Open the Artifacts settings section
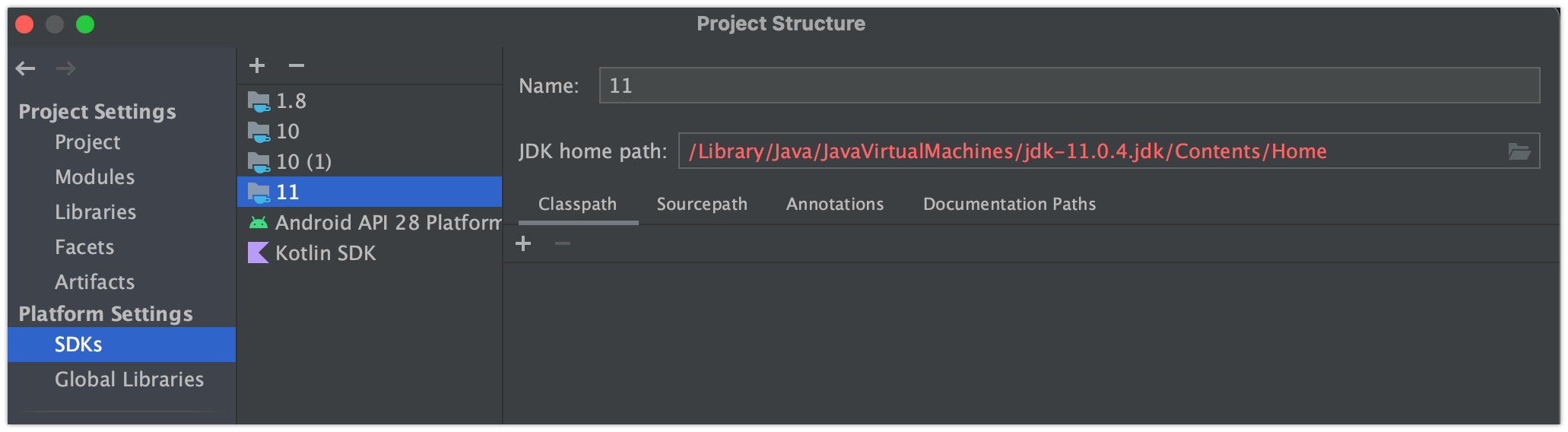Image resolution: width=1568 pixels, height=432 pixels. [94, 282]
